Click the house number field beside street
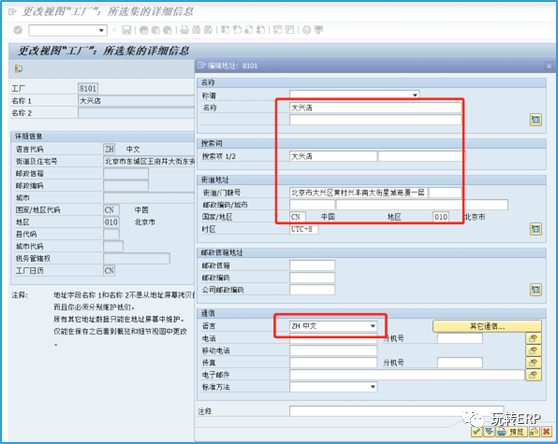The image size is (558, 444). coord(445,193)
